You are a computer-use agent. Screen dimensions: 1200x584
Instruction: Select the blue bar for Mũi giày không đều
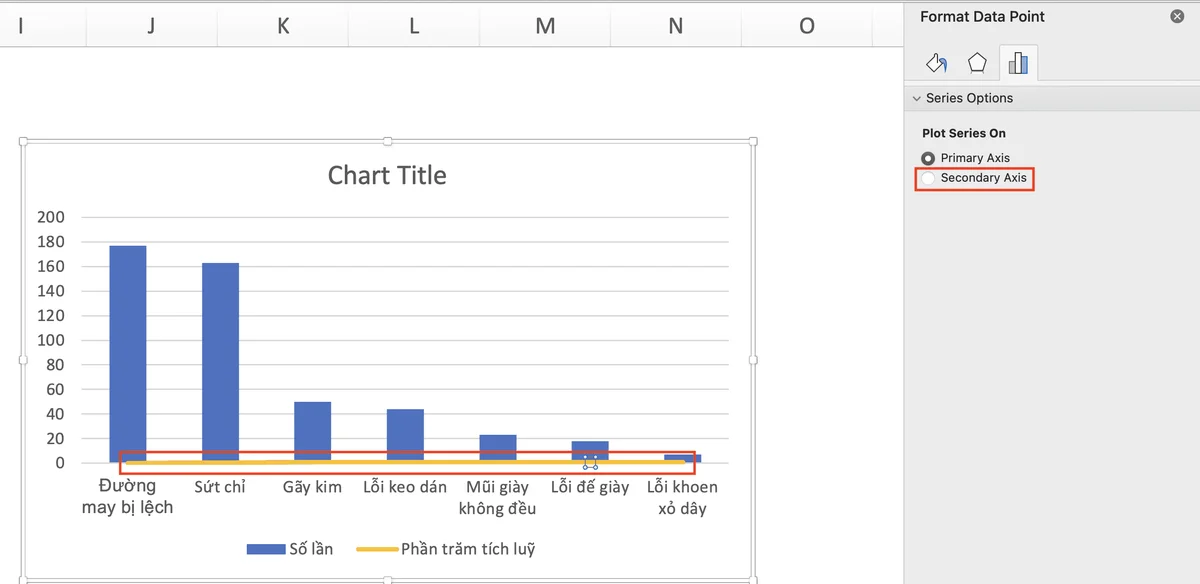pos(498,447)
